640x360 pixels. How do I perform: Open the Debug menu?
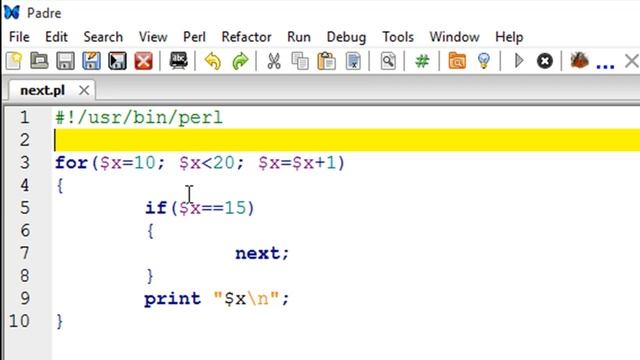click(x=346, y=37)
